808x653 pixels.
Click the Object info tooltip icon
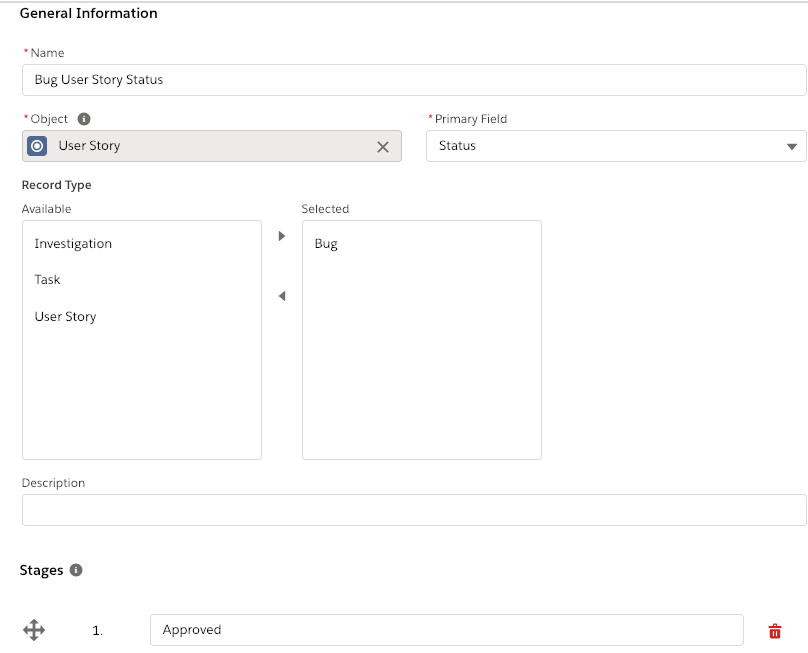click(84, 119)
